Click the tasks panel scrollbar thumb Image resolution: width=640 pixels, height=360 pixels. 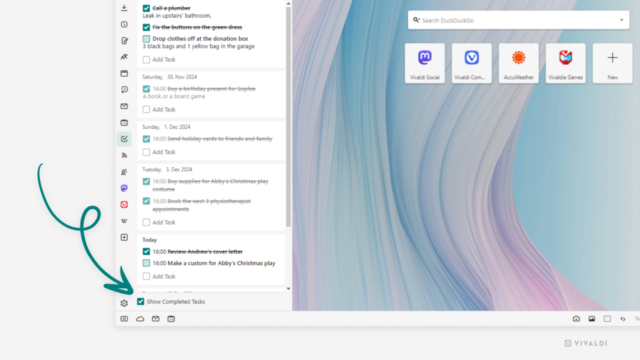(x=288, y=116)
